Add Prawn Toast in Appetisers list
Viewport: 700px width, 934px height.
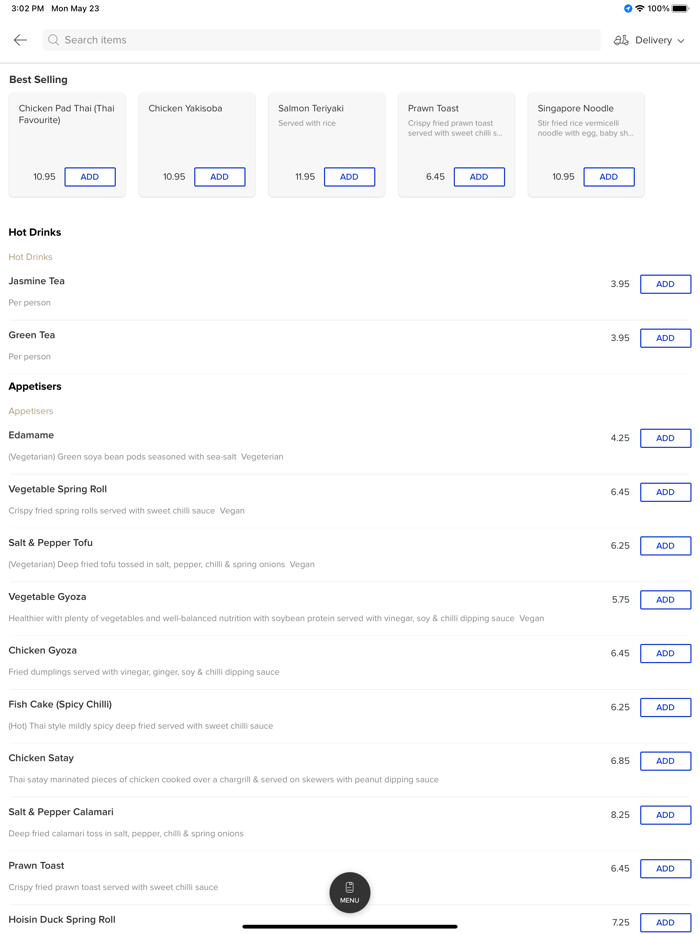(x=665, y=868)
